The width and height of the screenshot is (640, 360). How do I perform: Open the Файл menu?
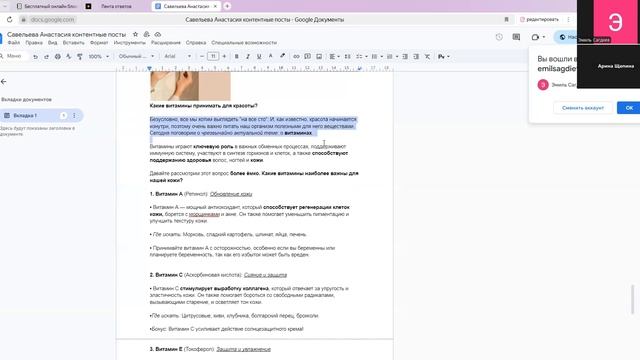[13, 42]
